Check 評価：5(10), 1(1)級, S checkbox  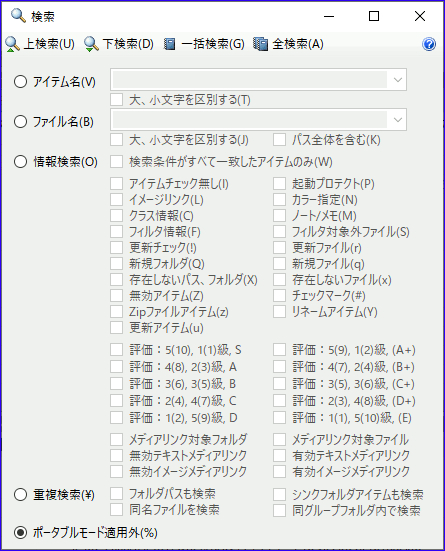(x=116, y=349)
